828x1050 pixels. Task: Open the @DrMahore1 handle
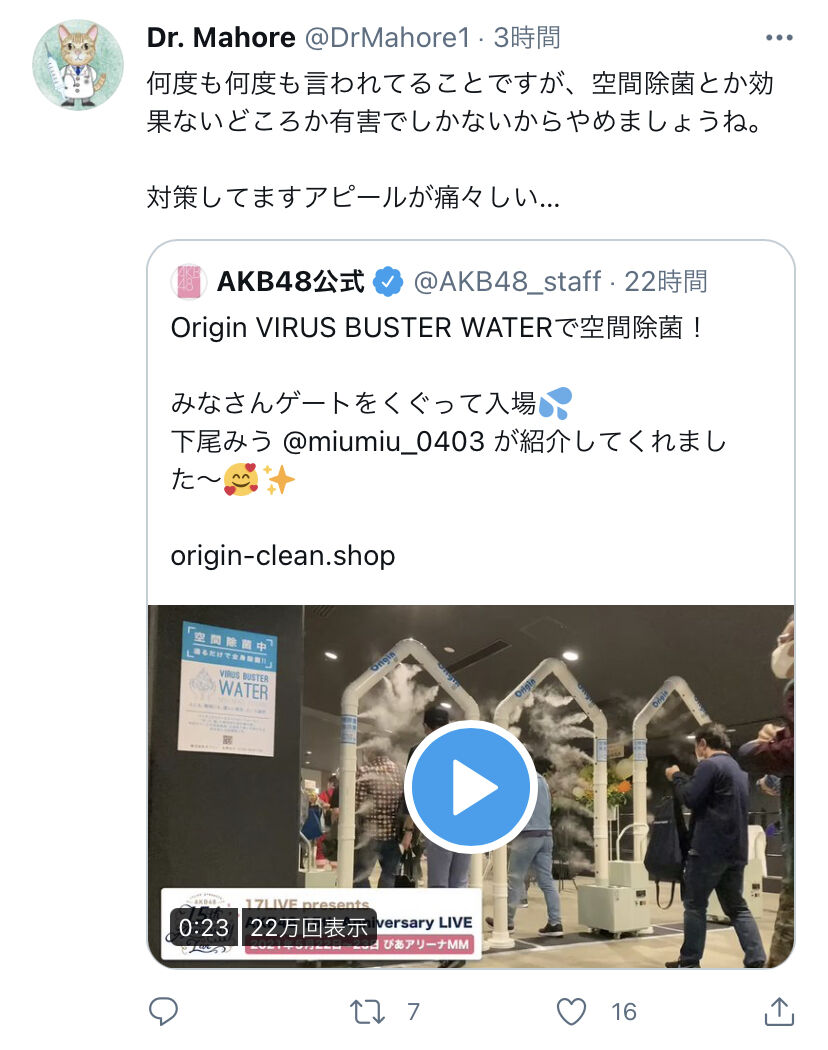388,38
